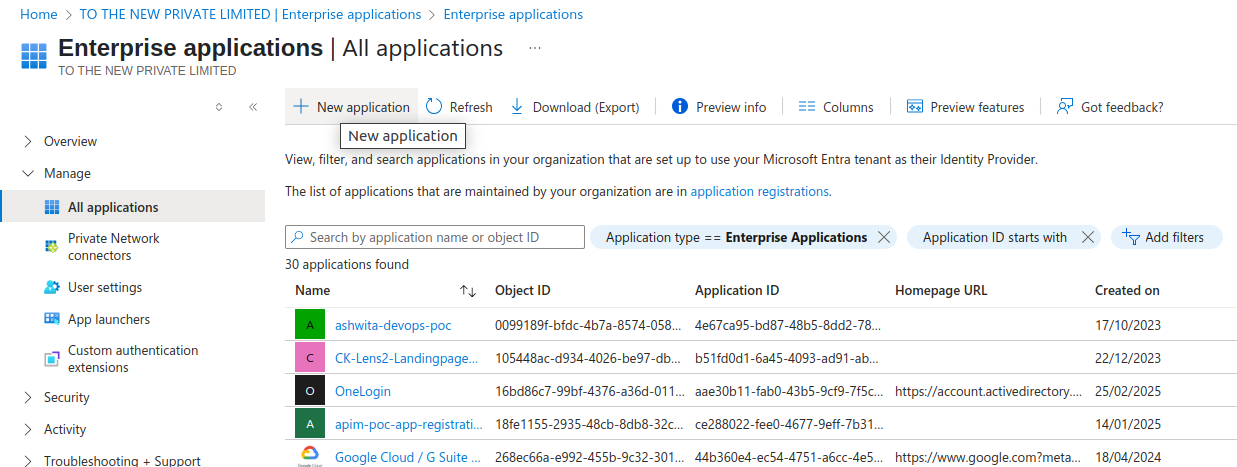This screenshot has height=467, width=1237.
Task: Click the Object ID column header
Action: (522, 291)
